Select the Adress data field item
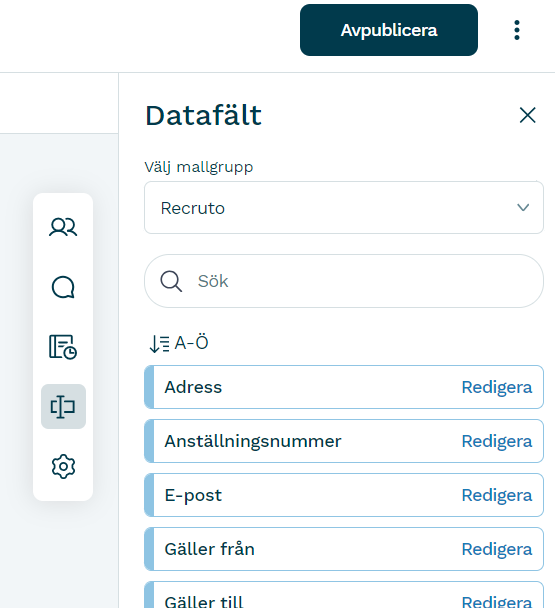Viewport: 555px width, 608px height. point(344,387)
